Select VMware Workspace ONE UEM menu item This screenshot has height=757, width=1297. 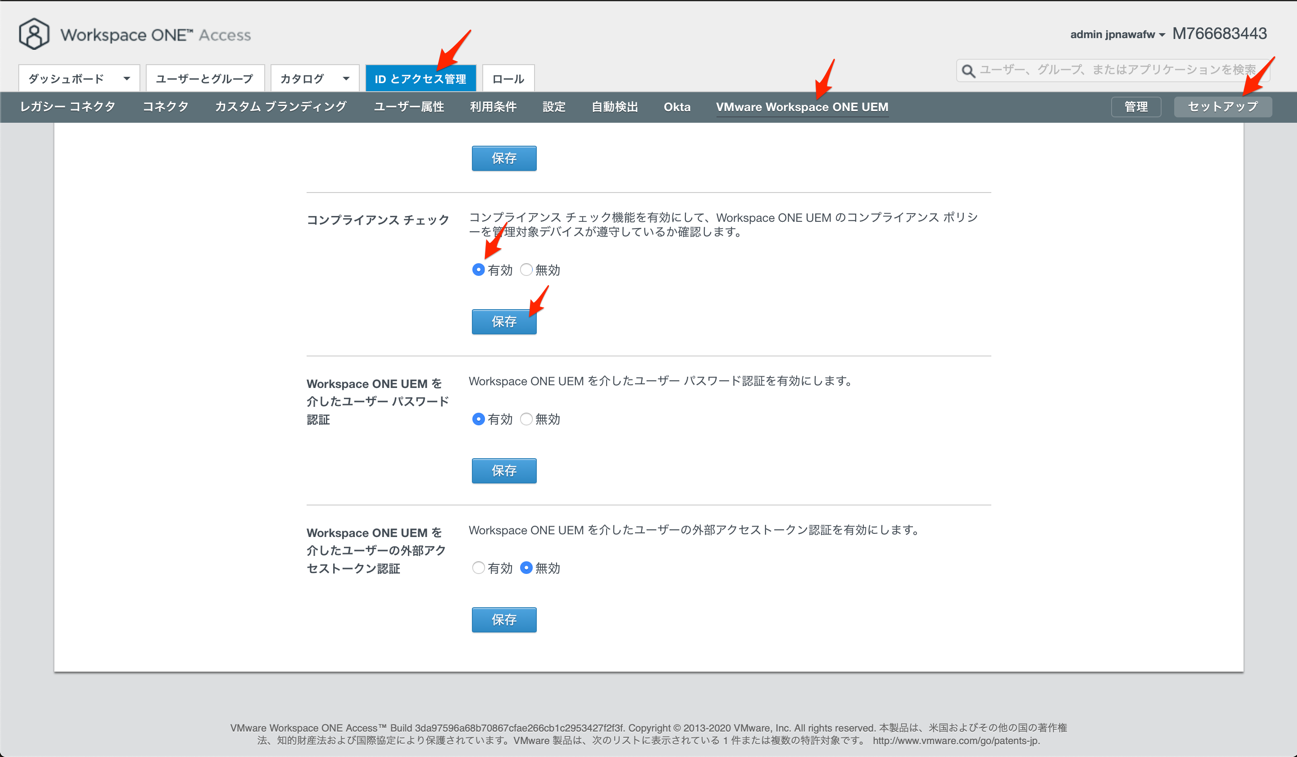click(x=802, y=107)
